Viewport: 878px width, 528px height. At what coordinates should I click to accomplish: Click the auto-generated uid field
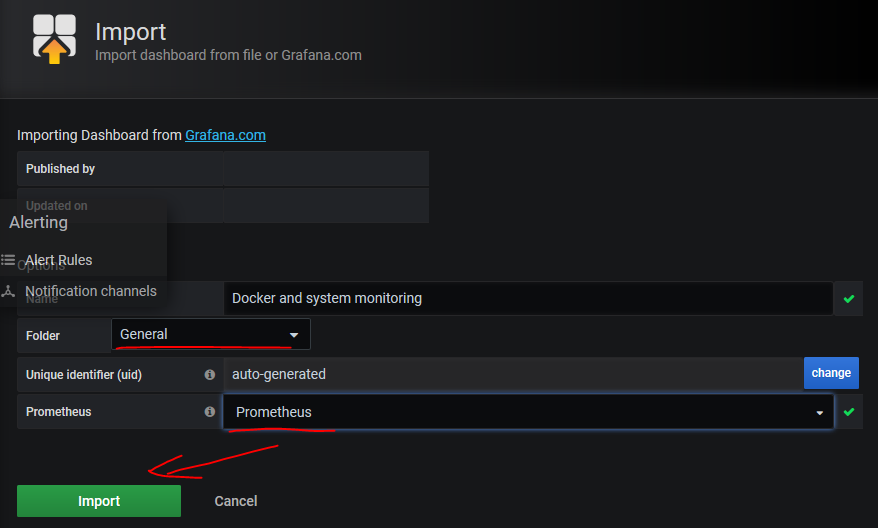point(513,374)
